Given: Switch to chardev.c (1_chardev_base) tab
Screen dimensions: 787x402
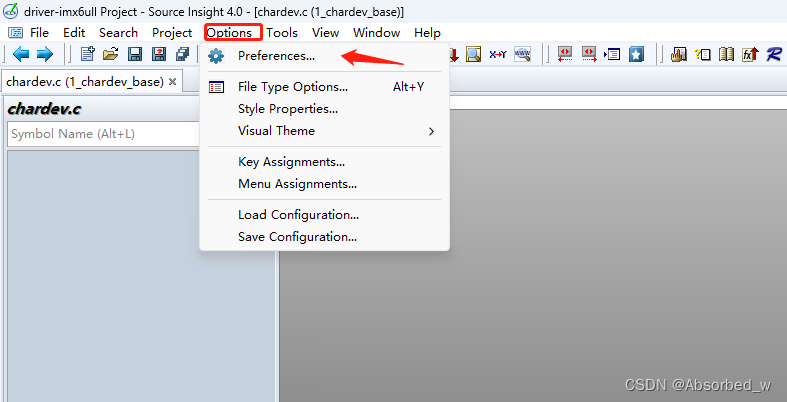Looking at the screenshot, I should [85, 81].
